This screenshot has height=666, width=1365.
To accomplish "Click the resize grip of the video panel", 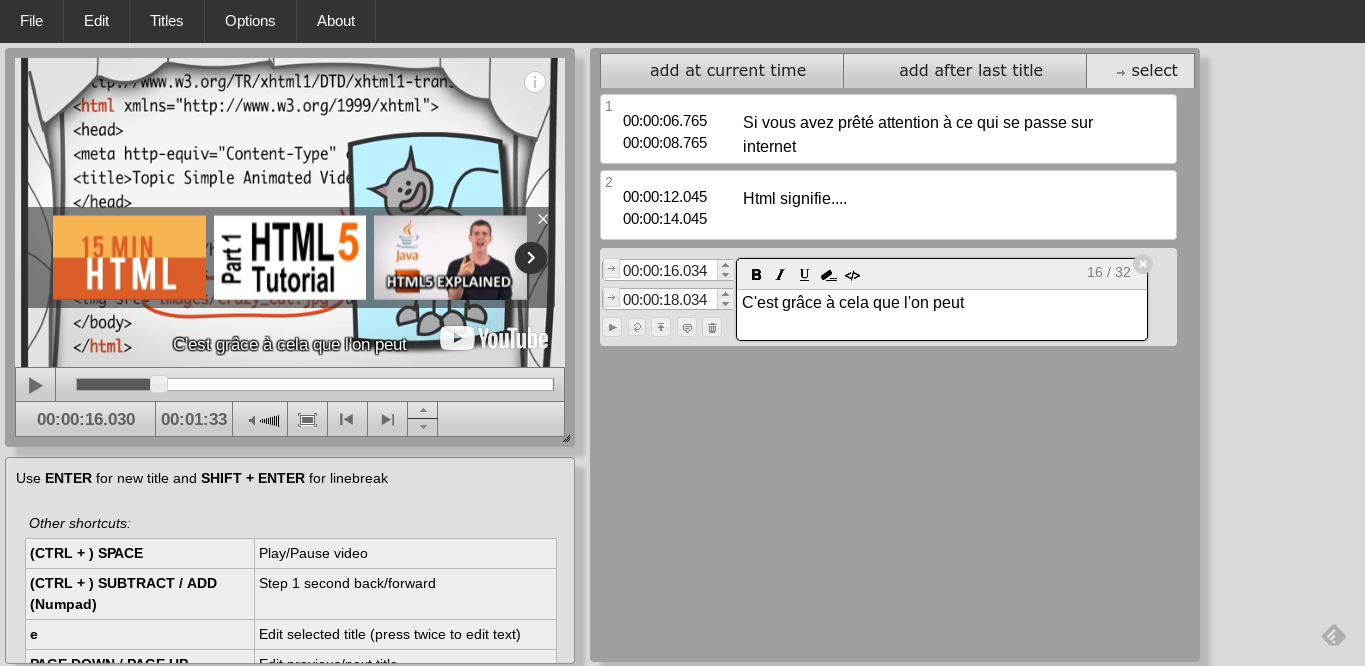I will pyautogui.click(x=566, y=438).
